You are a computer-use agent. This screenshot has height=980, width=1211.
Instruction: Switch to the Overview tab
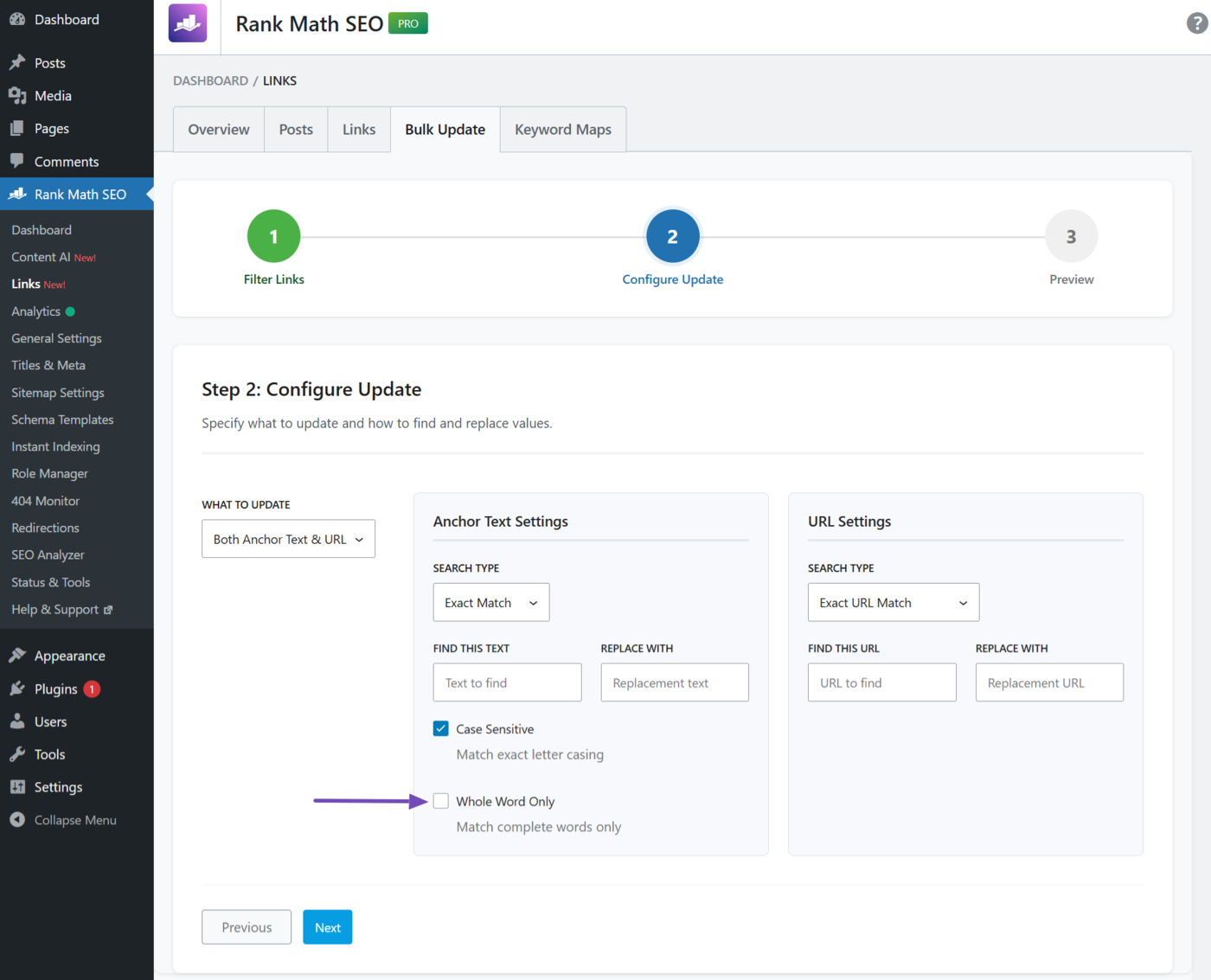tap(219, 130)
